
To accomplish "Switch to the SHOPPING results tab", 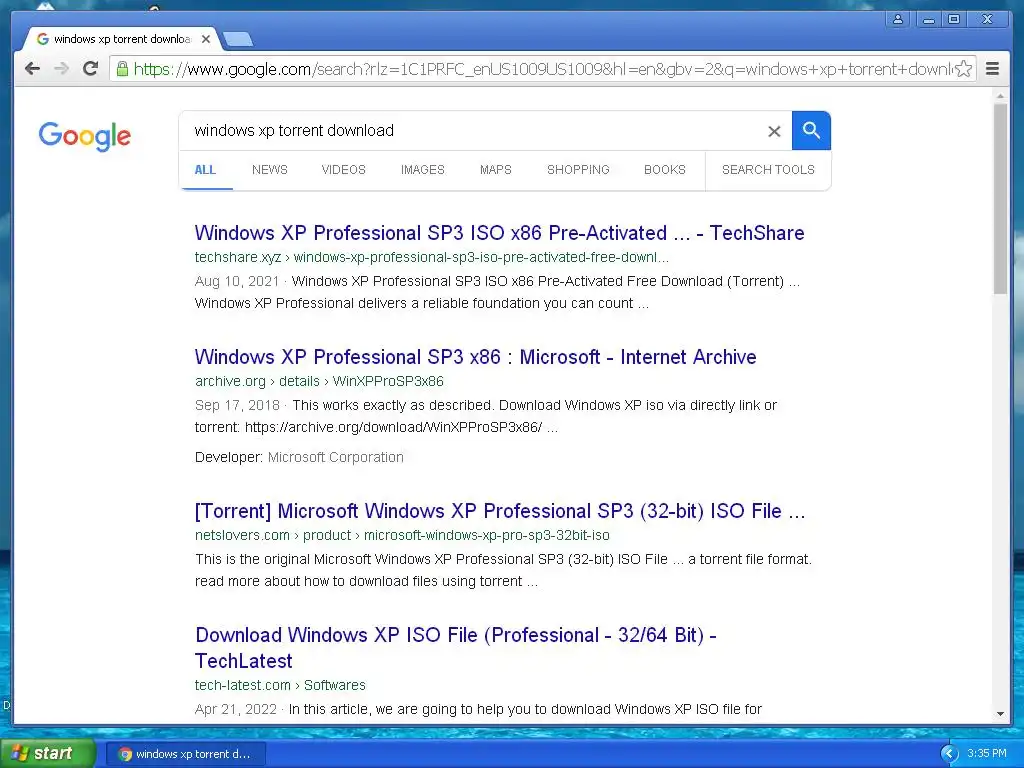I will coord(578,170).
